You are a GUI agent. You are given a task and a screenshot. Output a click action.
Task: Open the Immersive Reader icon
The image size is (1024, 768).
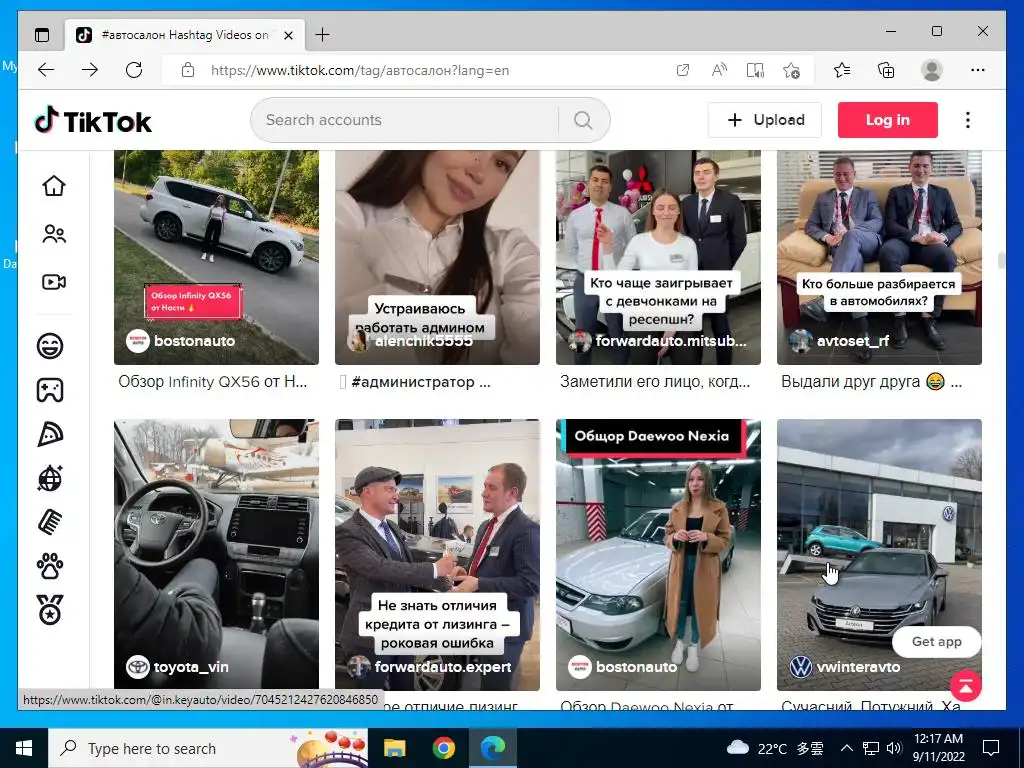tap(755, 70)
